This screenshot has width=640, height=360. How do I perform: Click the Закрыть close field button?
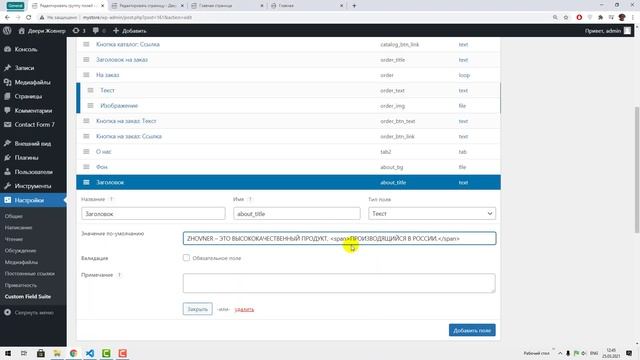coord(198,309)
